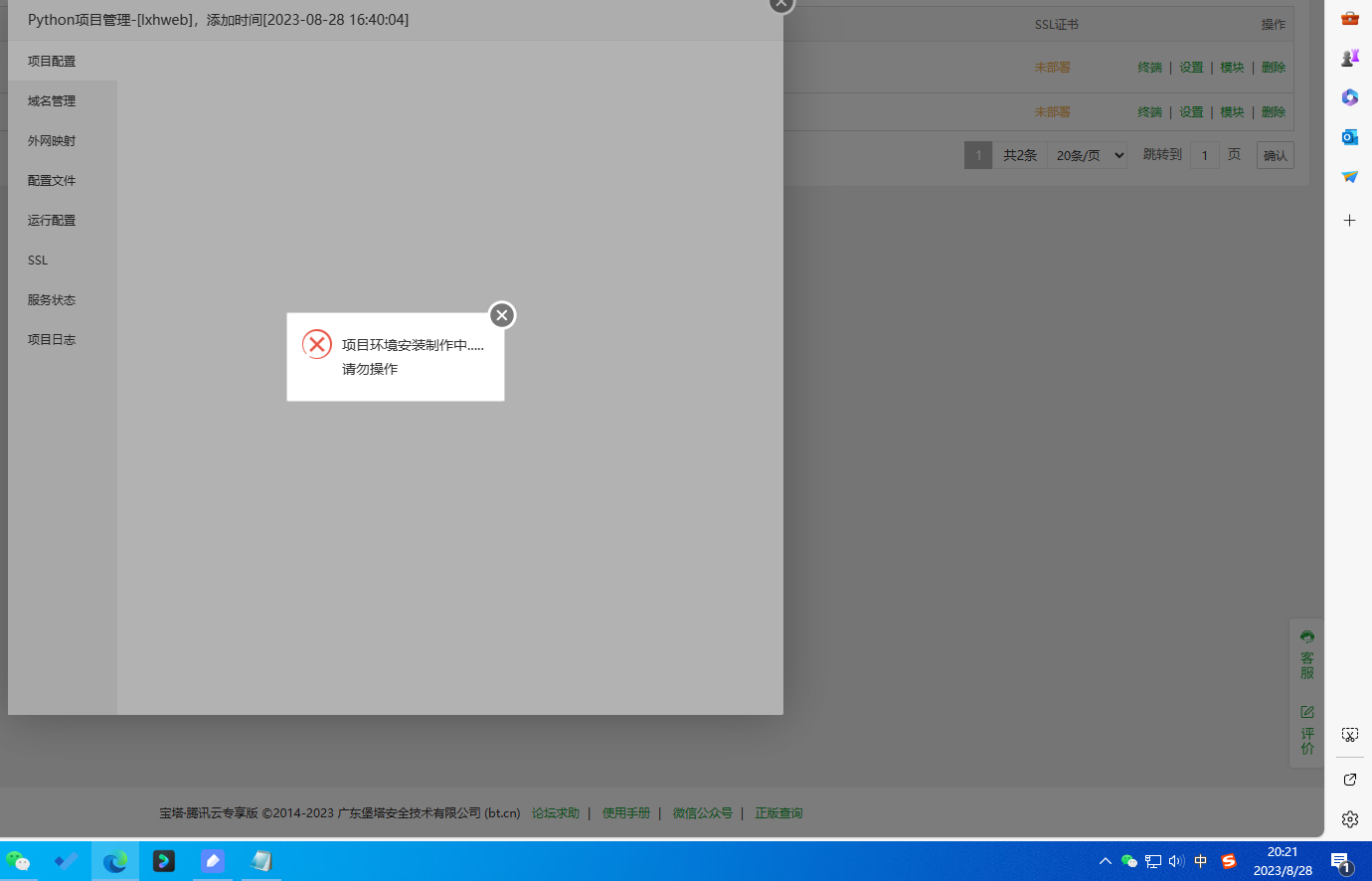The width and height of the screenshot is (1372, 881).
Task: View the 服务状态 tab
Action: [63, 299]
